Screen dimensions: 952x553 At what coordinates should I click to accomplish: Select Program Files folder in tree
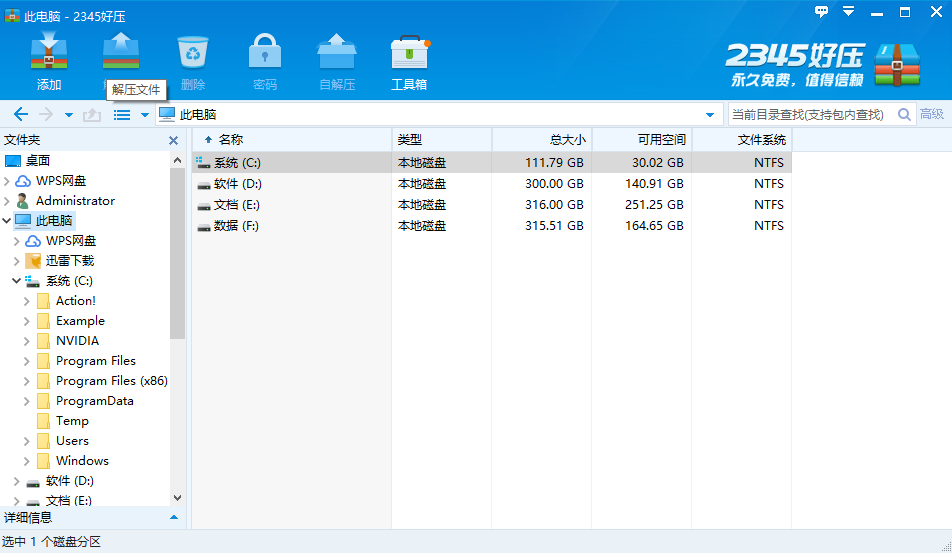[x=96, y=361]
